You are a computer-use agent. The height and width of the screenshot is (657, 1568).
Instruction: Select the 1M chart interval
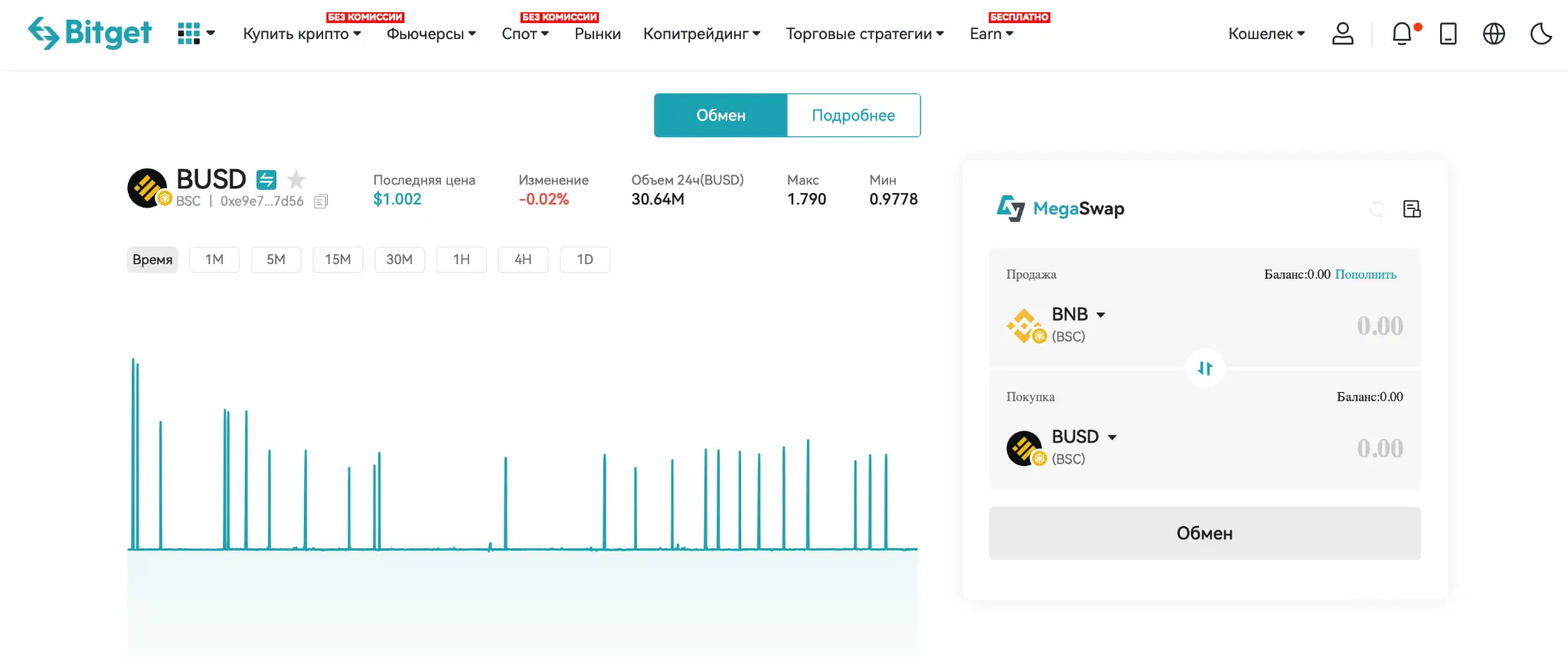point(214,260)
